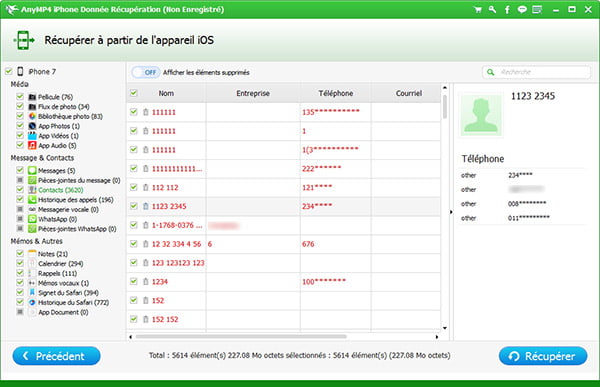This screenshot has width=600, height=387.
Task: Click the horizontal scroll right arrow
Action: point(437,337)
